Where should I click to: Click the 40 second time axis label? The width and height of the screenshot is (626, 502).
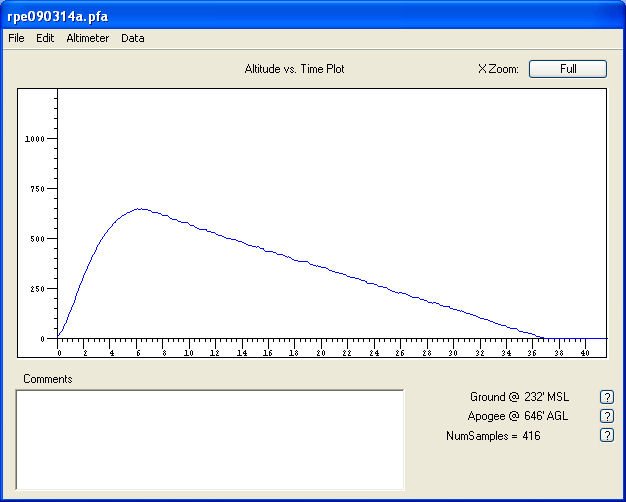585,353
